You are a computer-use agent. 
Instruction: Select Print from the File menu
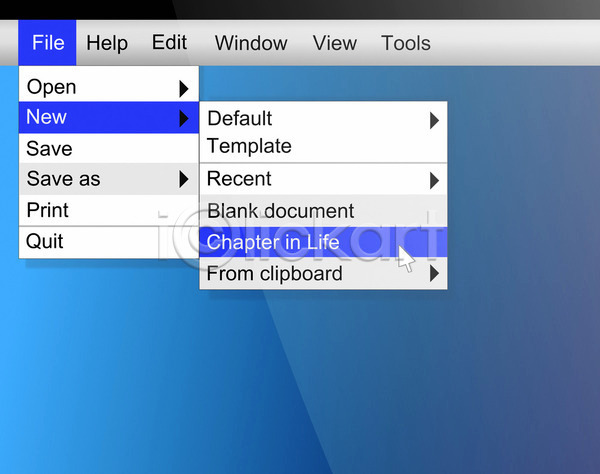coord(48,211)
